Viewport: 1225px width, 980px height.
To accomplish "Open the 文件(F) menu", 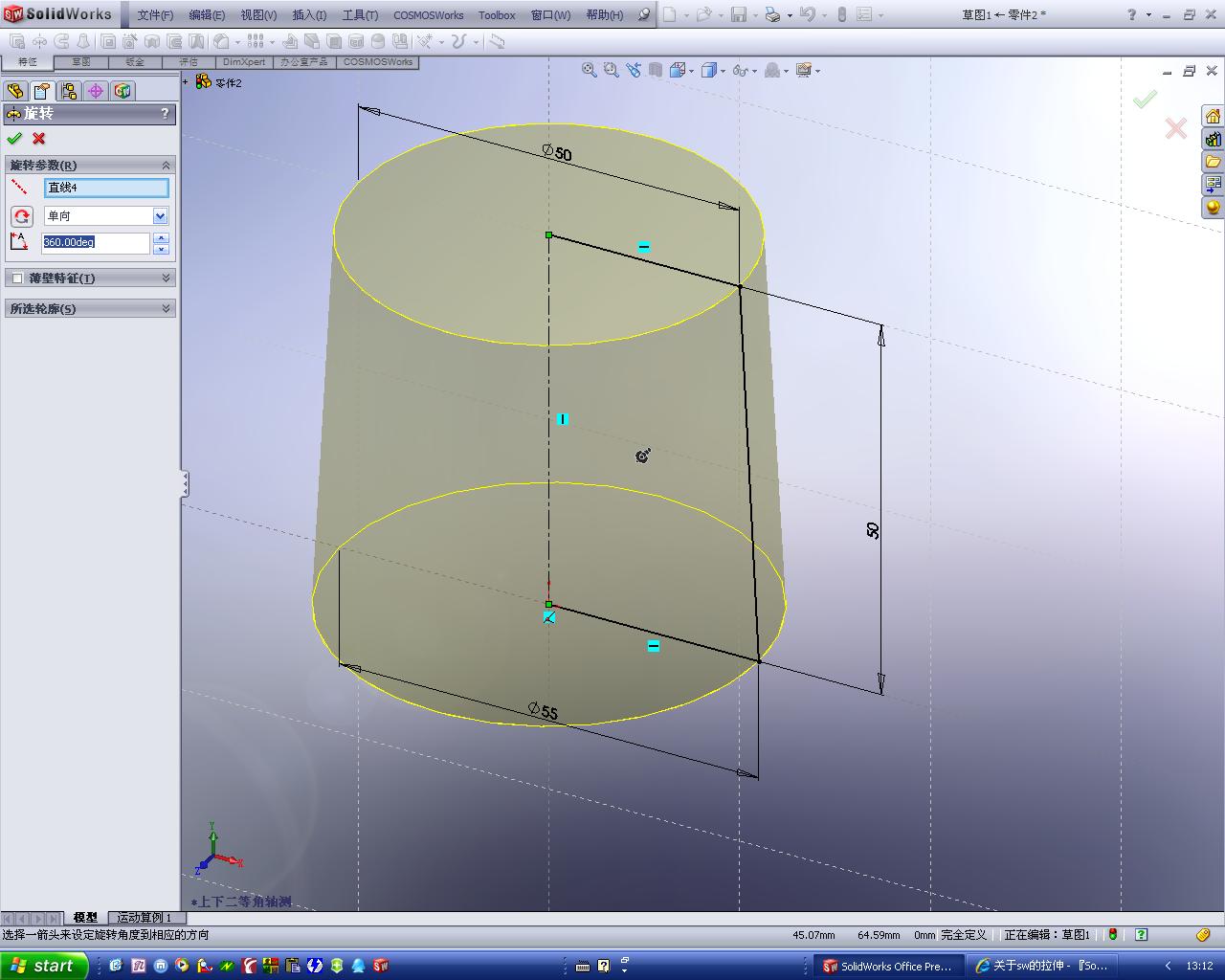I will pyautogui.click(x=155, y=15).
